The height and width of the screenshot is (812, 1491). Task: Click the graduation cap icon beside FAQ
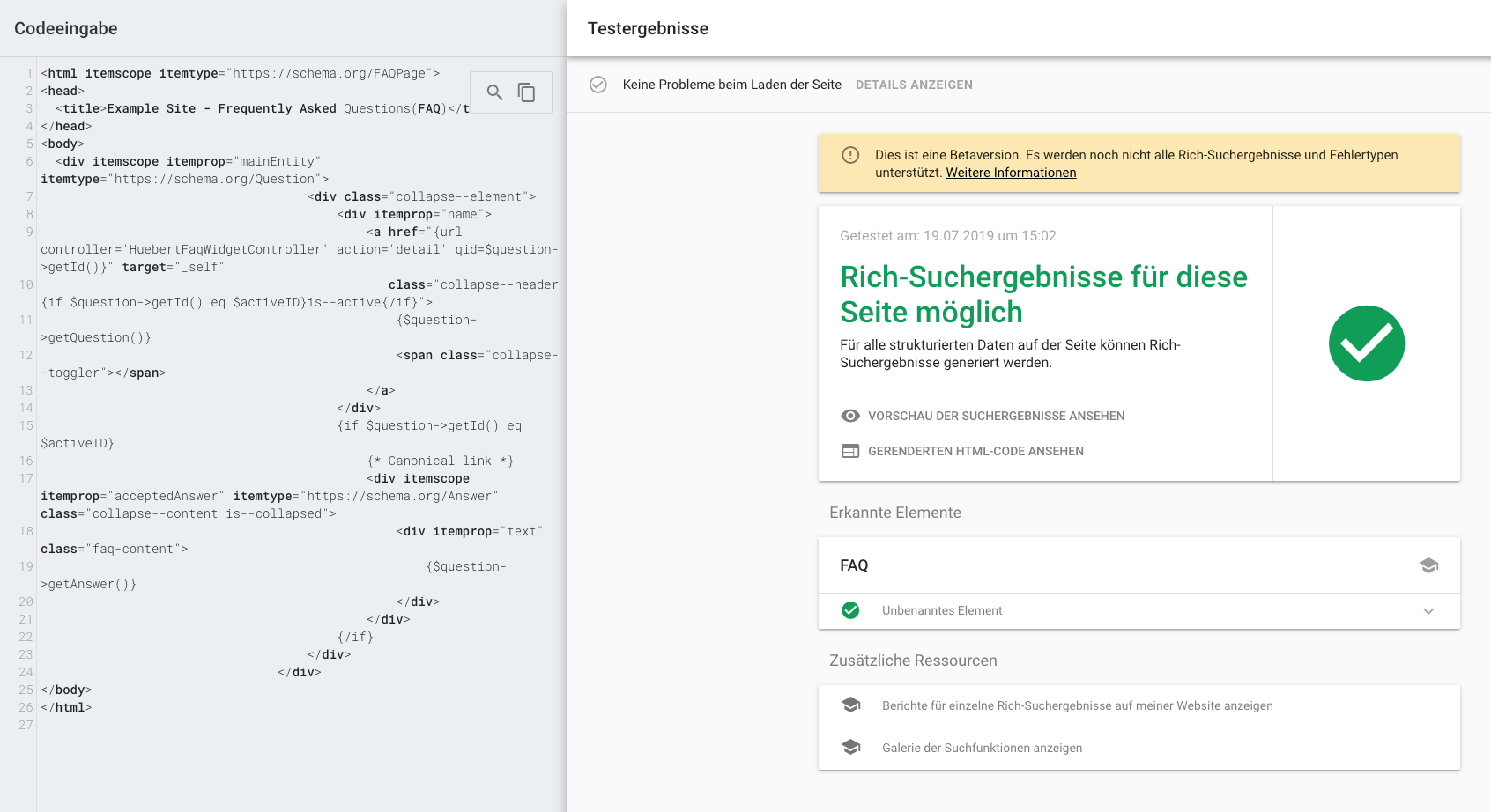[1429, 565]
